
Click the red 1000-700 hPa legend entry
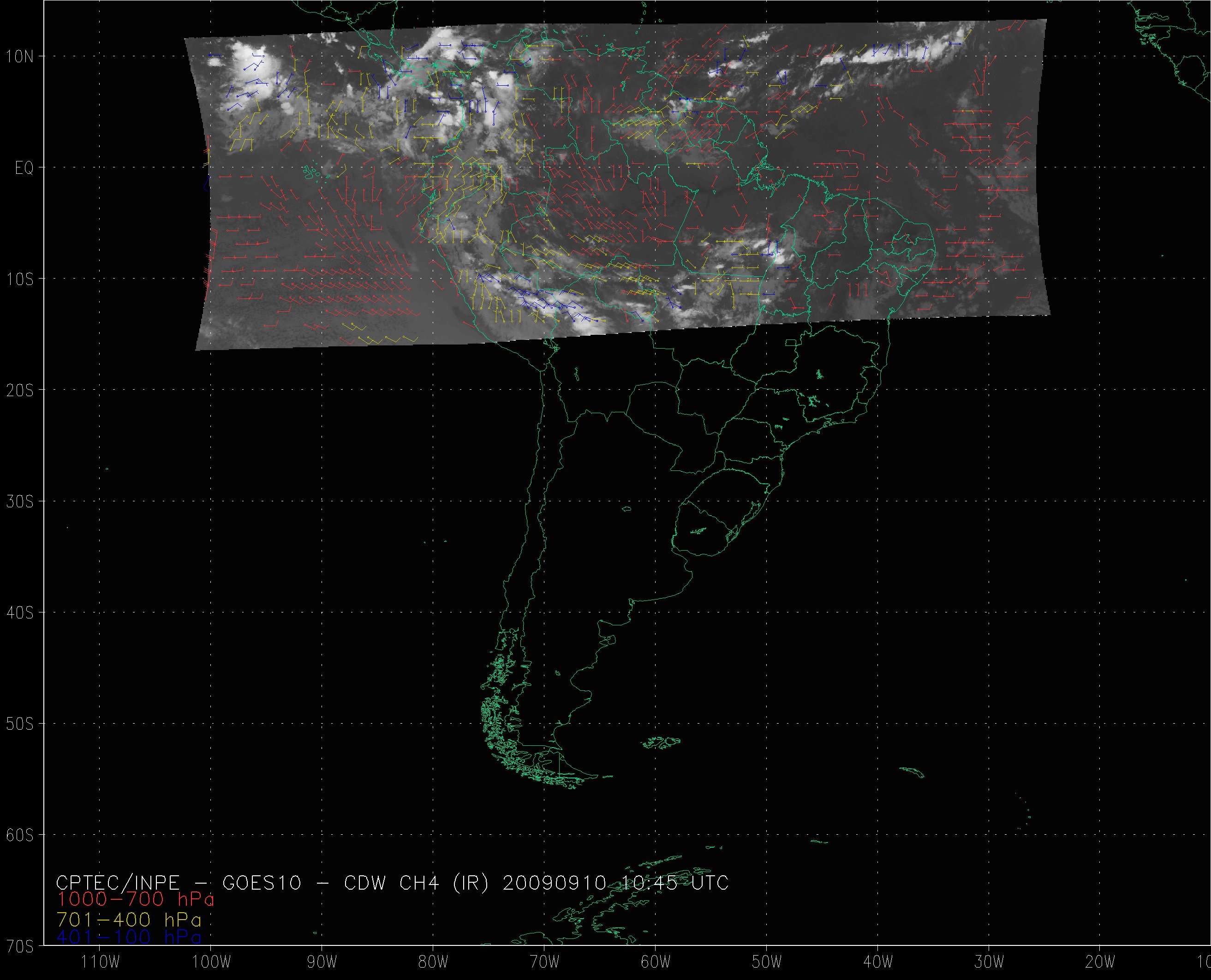tap(136, 899)
